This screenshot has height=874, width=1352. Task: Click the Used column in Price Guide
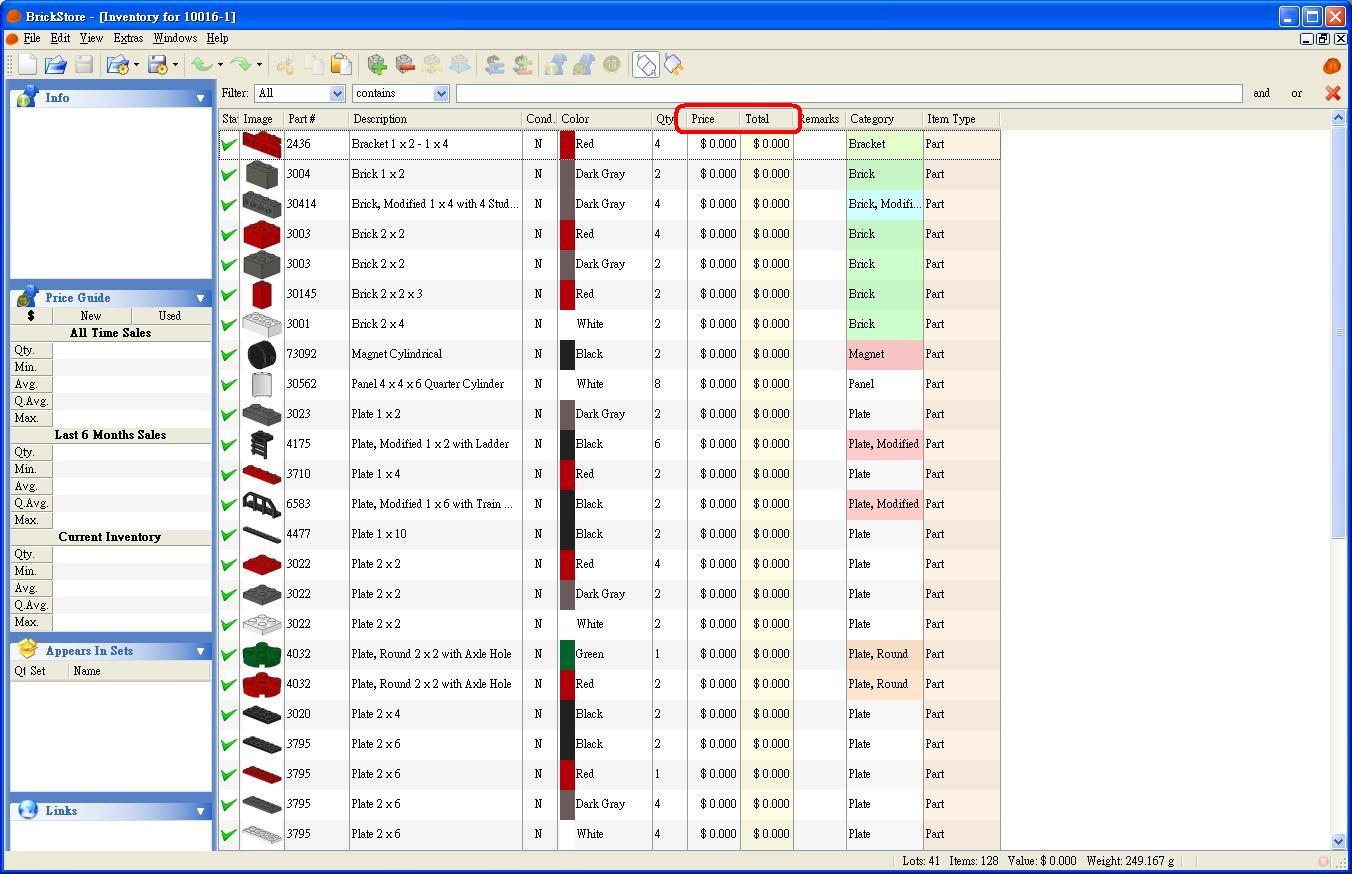(170, 316)
